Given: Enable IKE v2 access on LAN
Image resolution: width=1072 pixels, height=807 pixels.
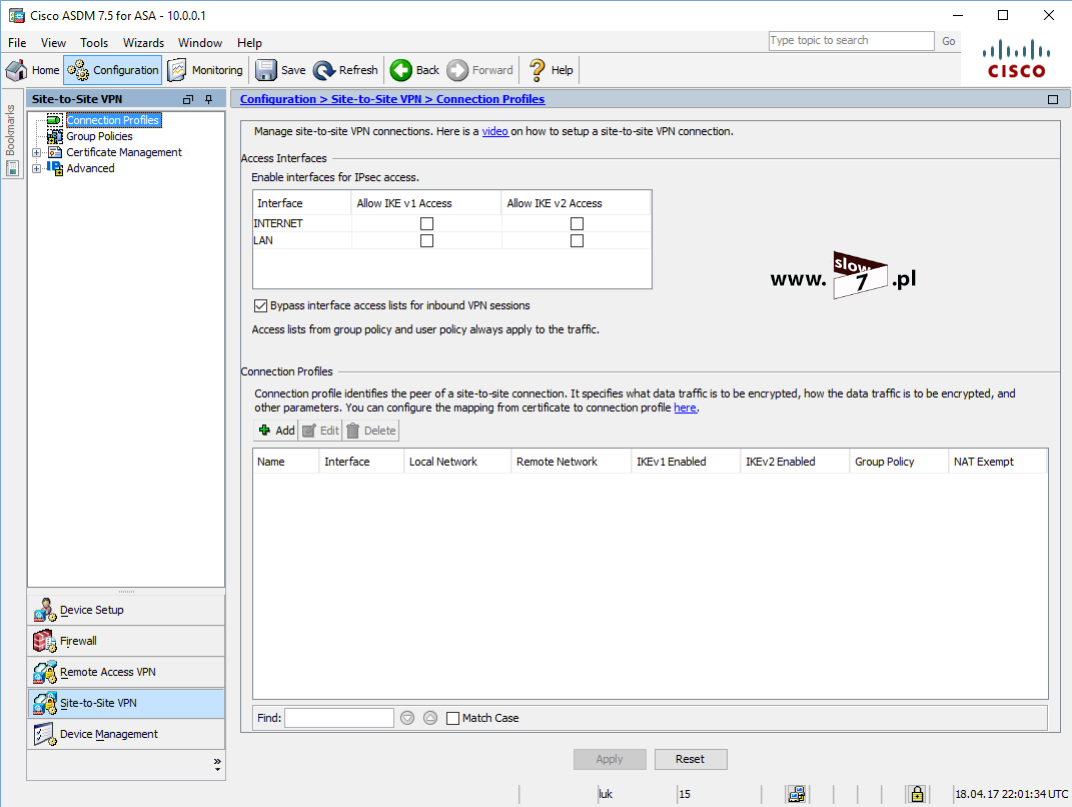Looking at the screenshot, I should (x=577, y=241).
